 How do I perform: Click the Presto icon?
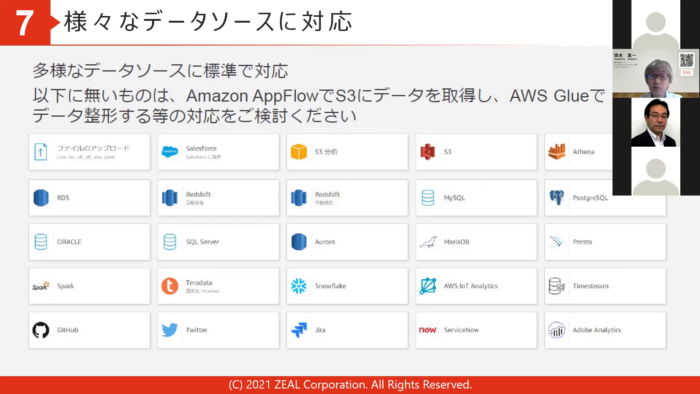click(x=556, y=242)
